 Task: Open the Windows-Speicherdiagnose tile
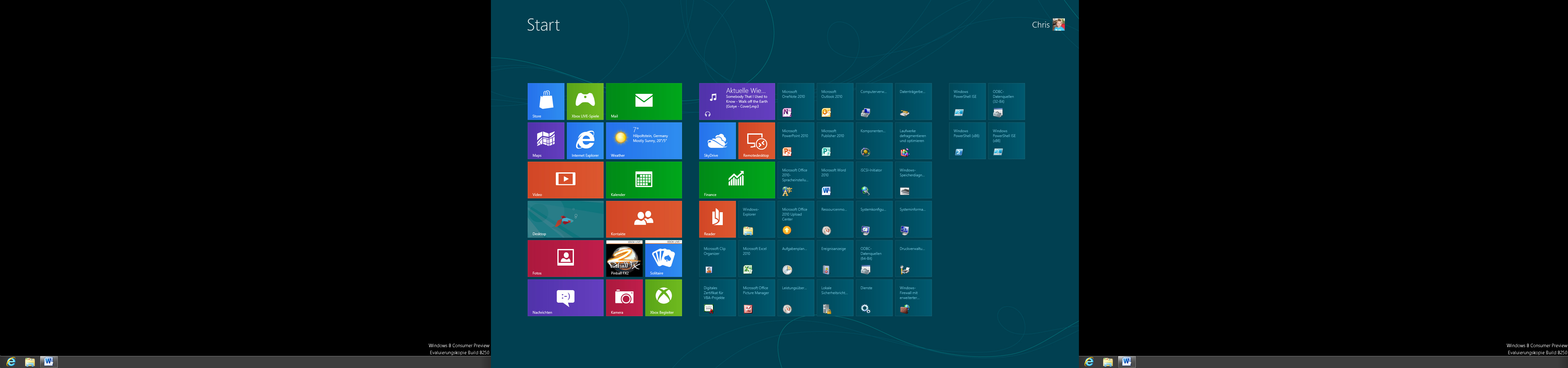[913, 180]
